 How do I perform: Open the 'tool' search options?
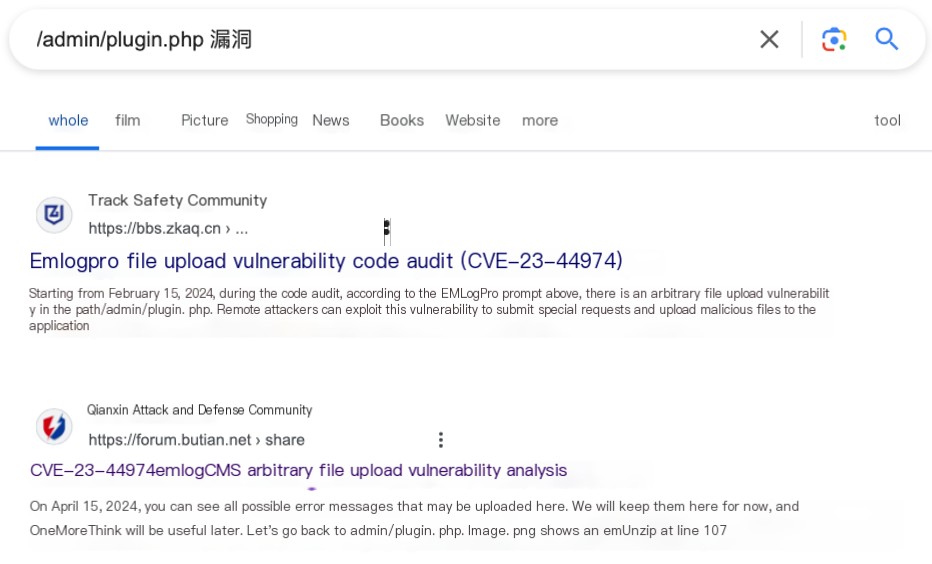click(887, 121)
